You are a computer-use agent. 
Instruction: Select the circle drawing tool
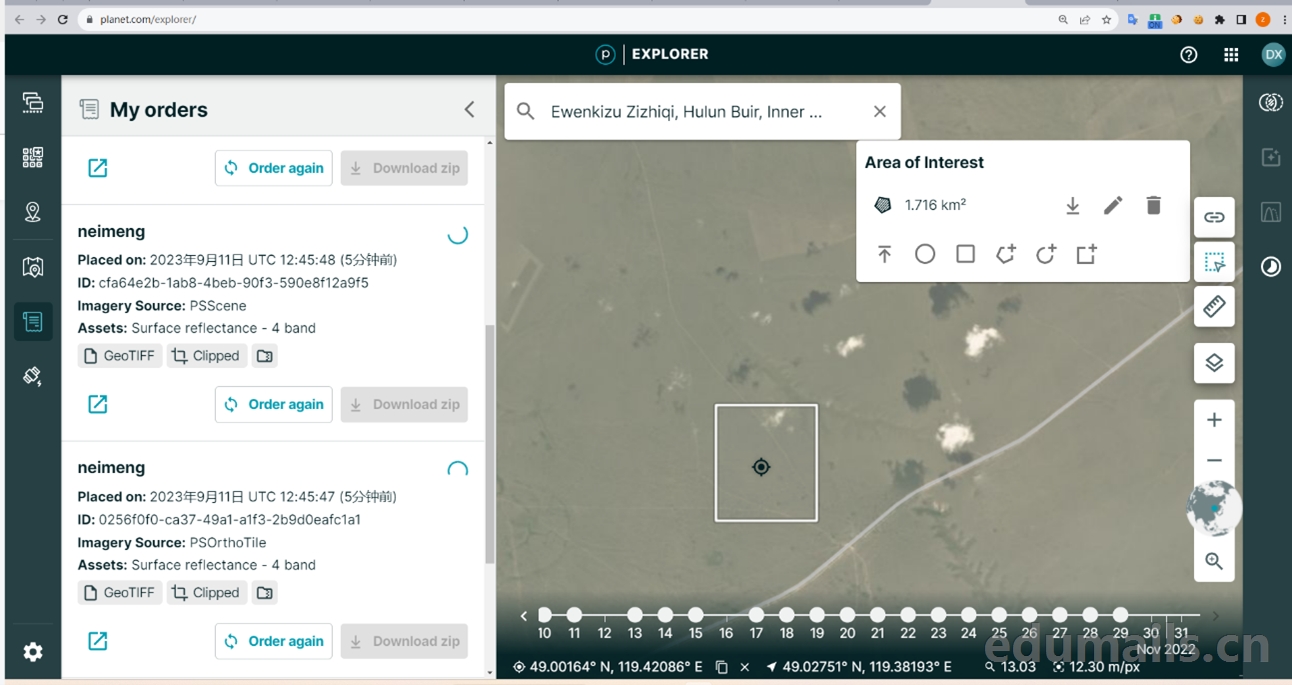[925, 254]
